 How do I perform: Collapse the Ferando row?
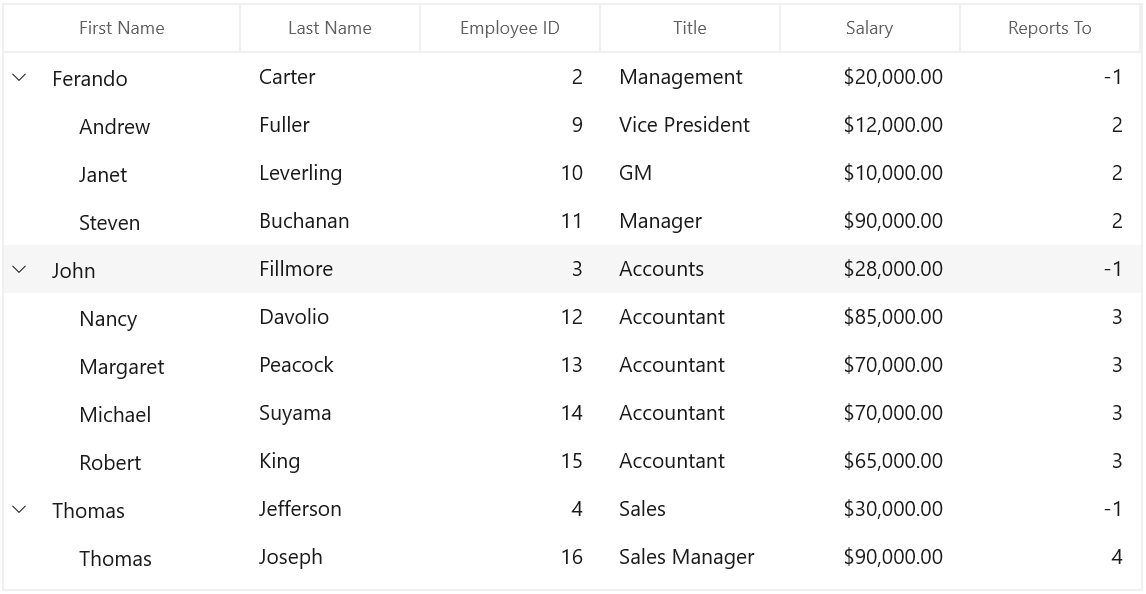[x=20, y=77]
